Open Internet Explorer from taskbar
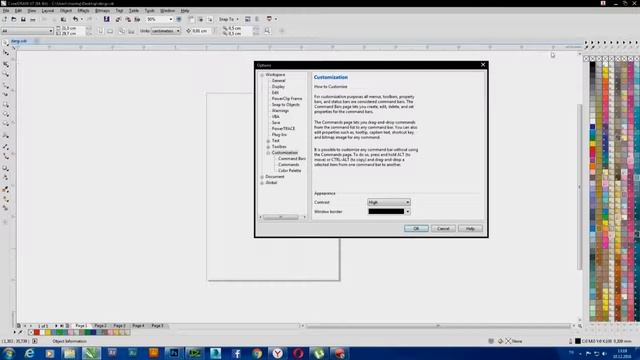The image size is (640, 360). point(29,353)
